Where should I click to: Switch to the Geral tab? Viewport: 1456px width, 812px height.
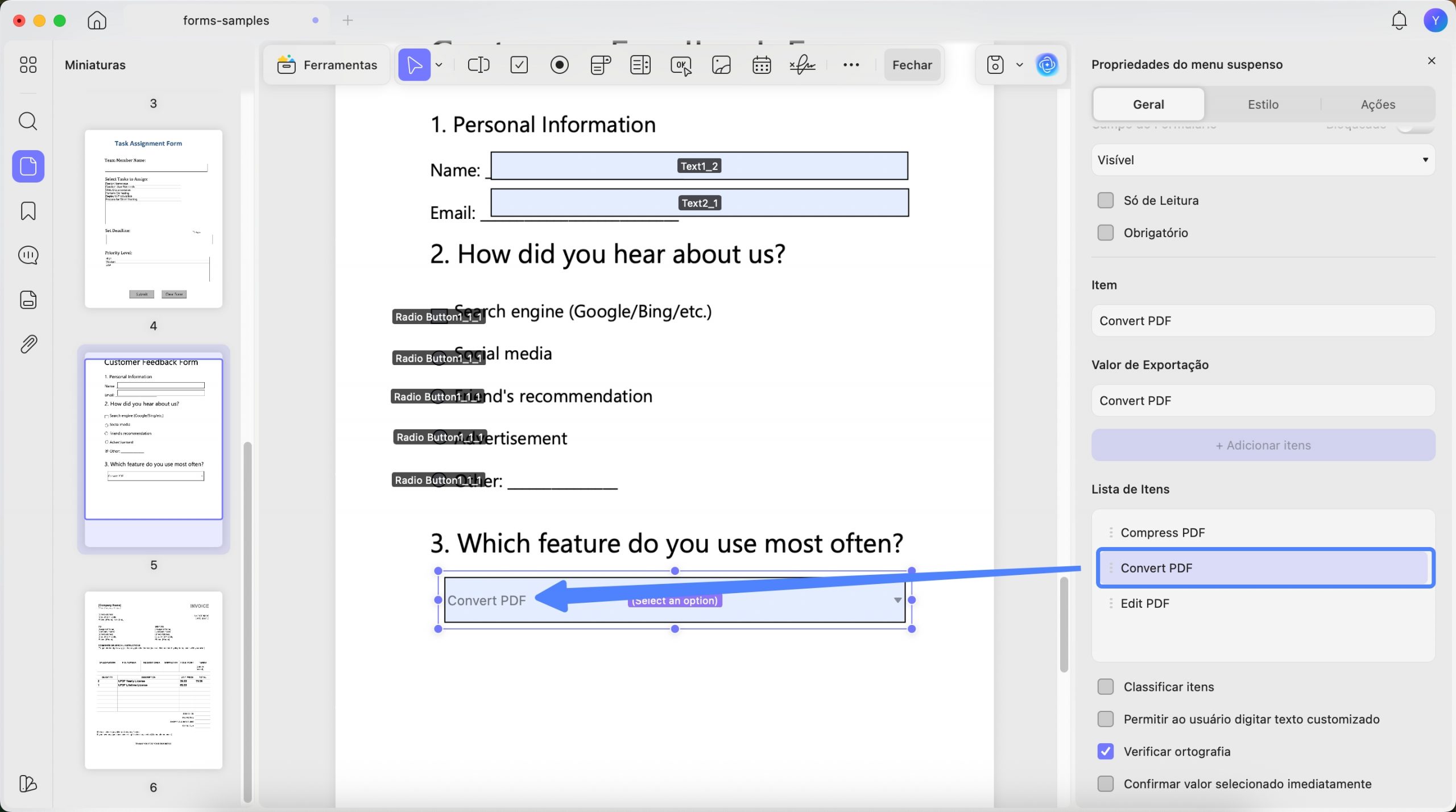pyautogui.click(x=1148, y=104)
